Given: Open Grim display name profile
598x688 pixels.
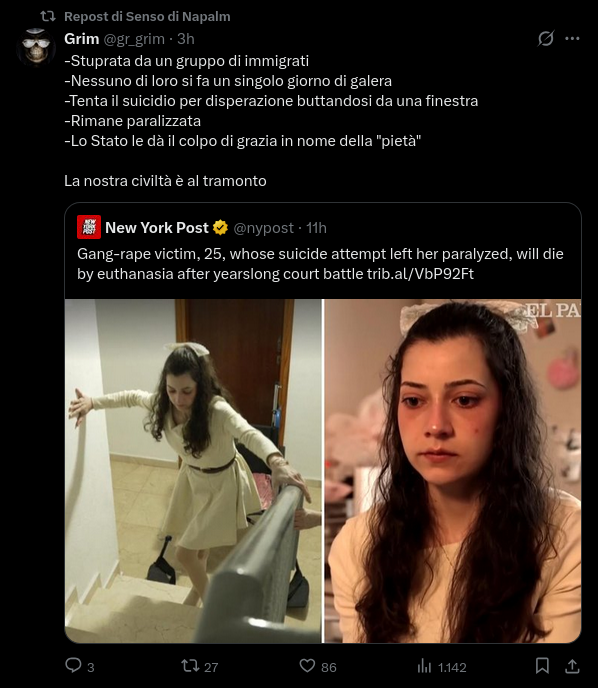Looking at the screenshot, I should pyautogui.click(x=82, y=39).
